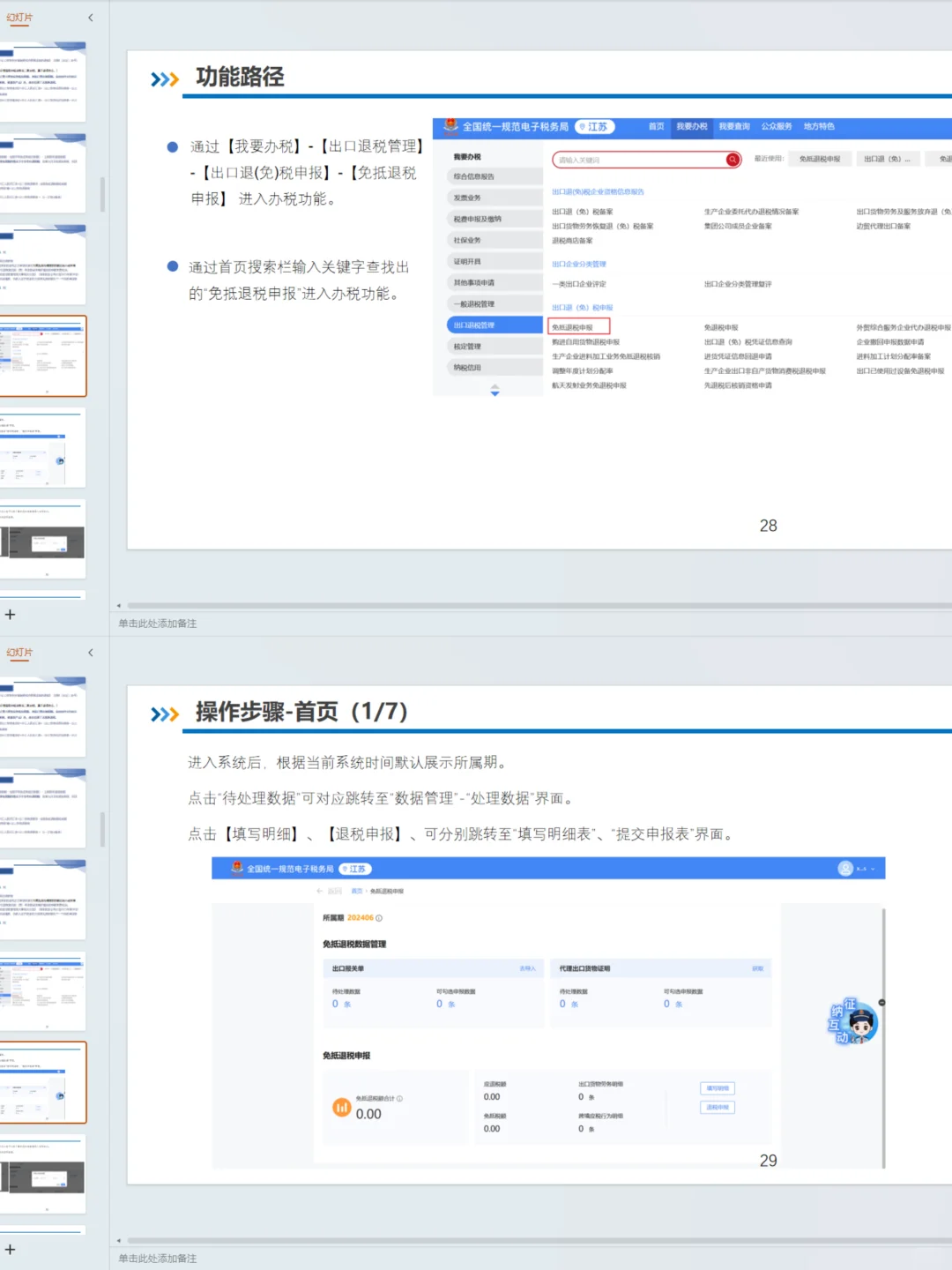Viewport: 952px width, 1270px height.
Task: Click the magnifier search icon in the tax portal
Action: tap(733, 160)
